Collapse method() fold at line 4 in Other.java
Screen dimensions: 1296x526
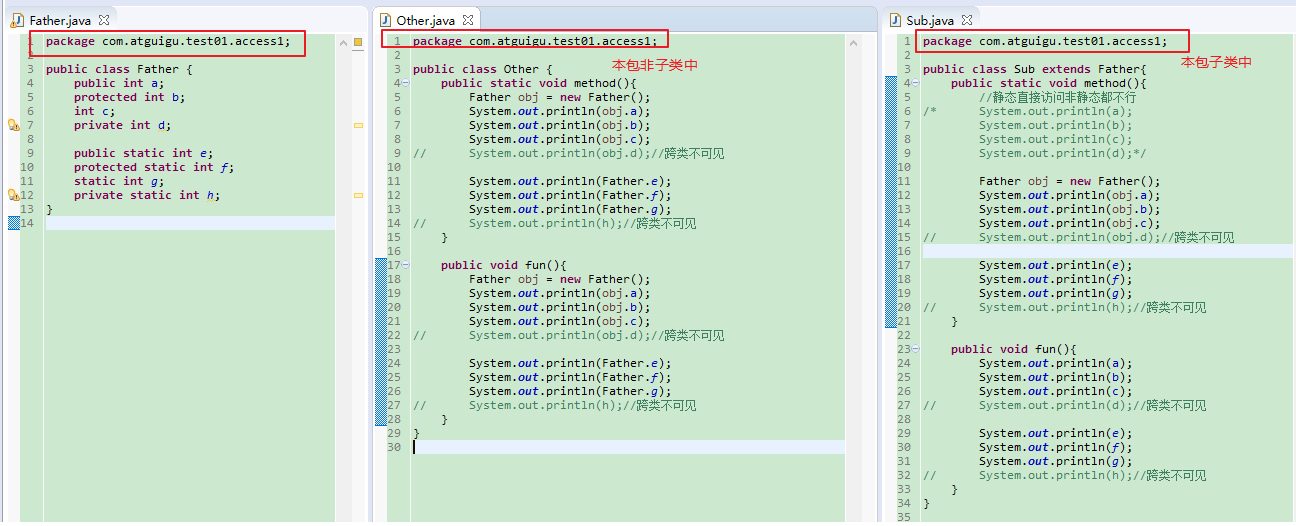tap(405, 84)
